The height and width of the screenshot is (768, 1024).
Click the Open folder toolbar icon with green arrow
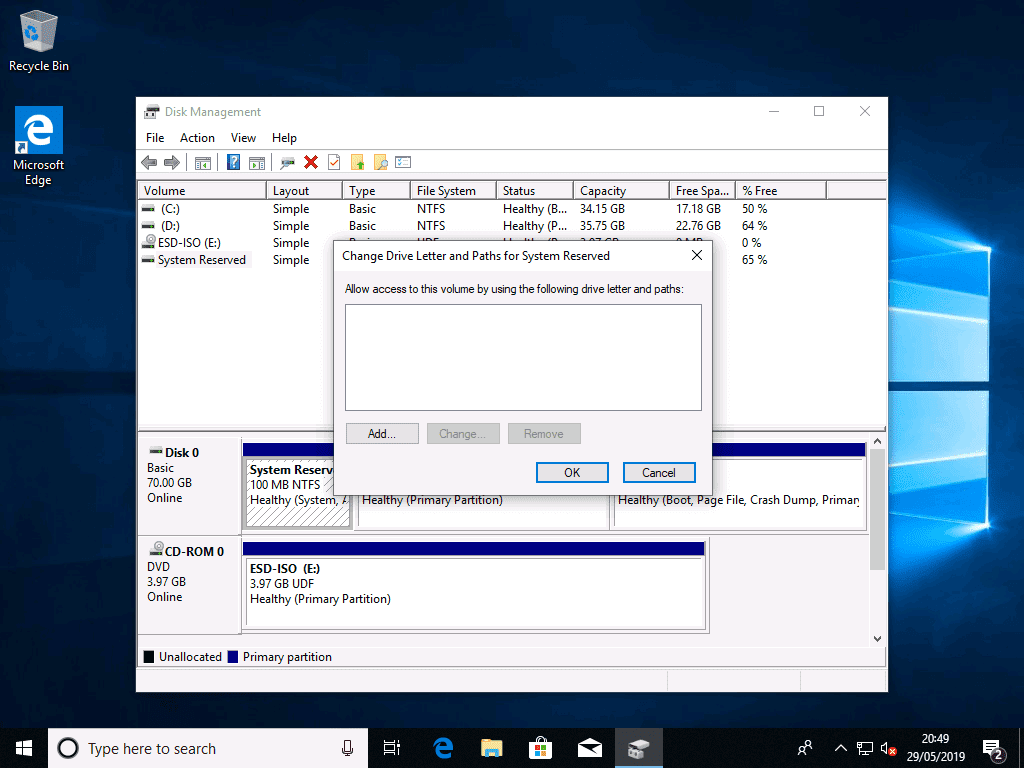[357, 163]
